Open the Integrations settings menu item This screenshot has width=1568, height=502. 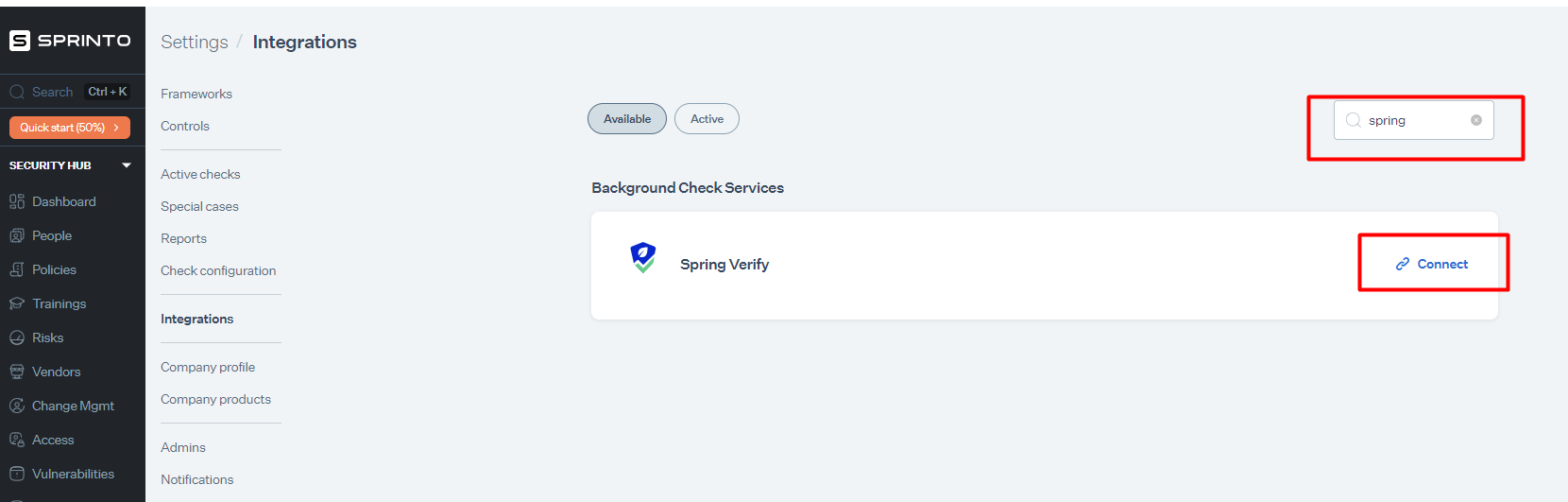[196, 319]
